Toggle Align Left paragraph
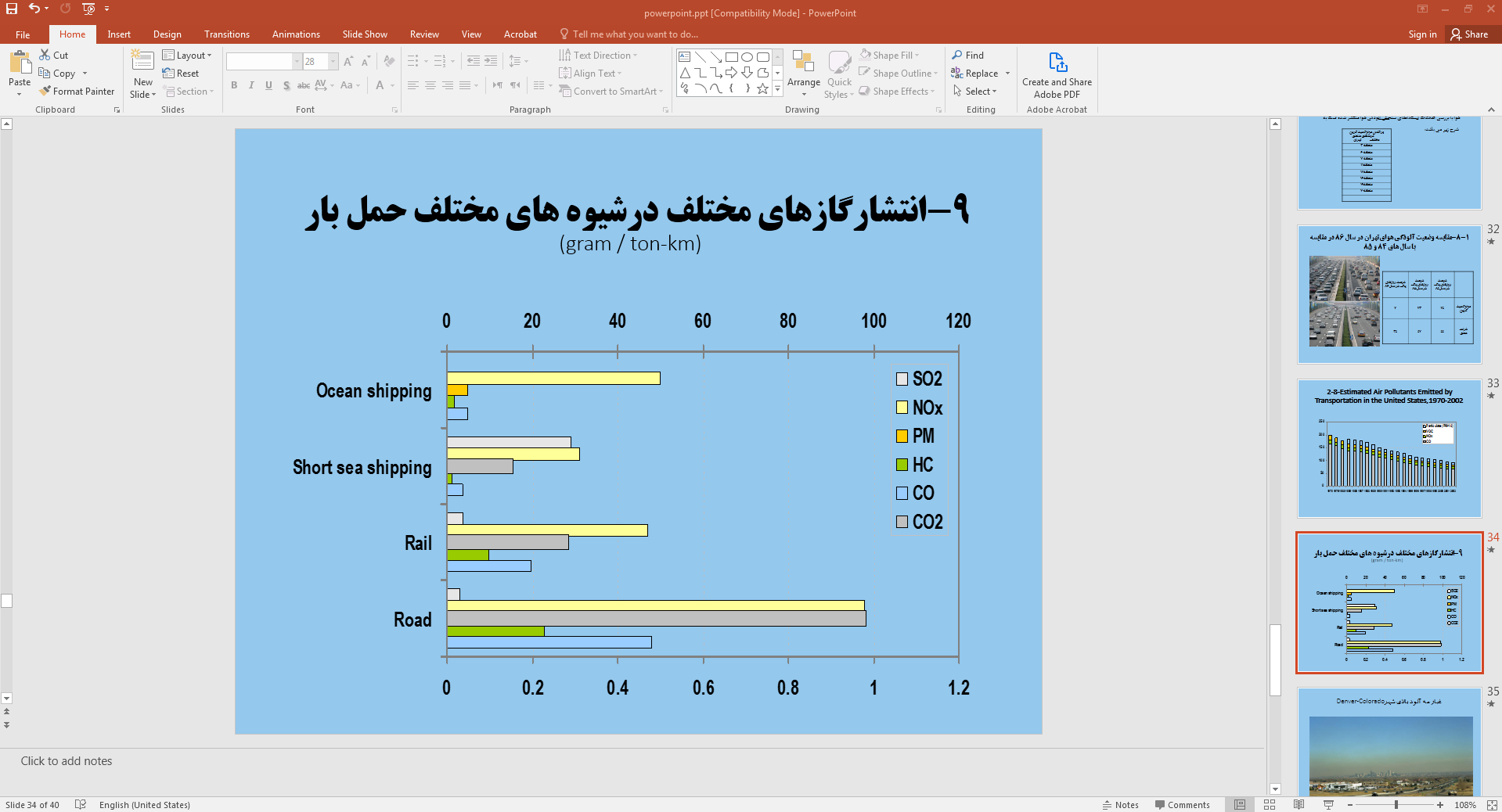The width and height of the screenshot is (1502, 812). pos(413,85)
